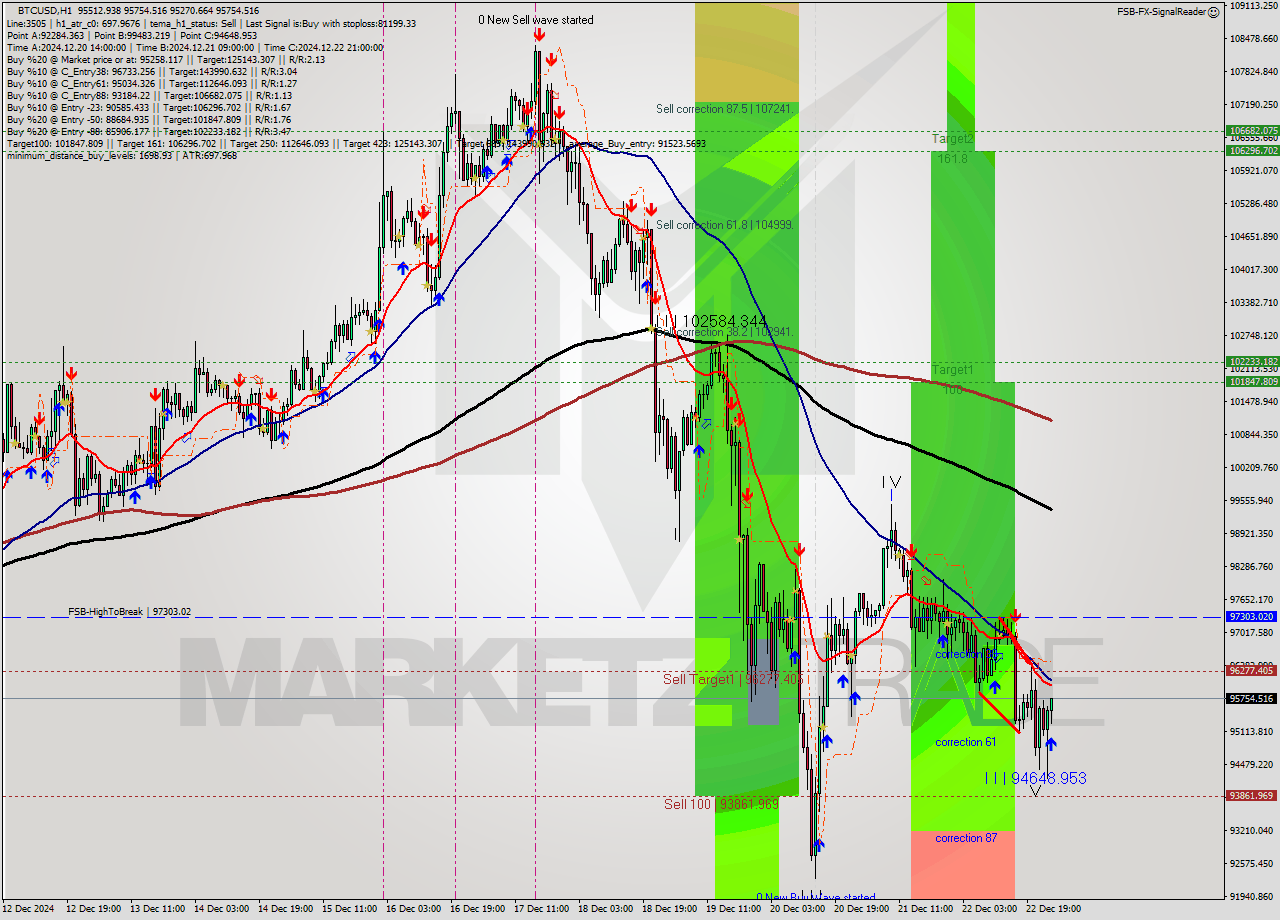Image resolution: width=1280 pixels, height=920 pixels.
Task: Click the blue 97303.020 price tag
Action: [1252, 617]
